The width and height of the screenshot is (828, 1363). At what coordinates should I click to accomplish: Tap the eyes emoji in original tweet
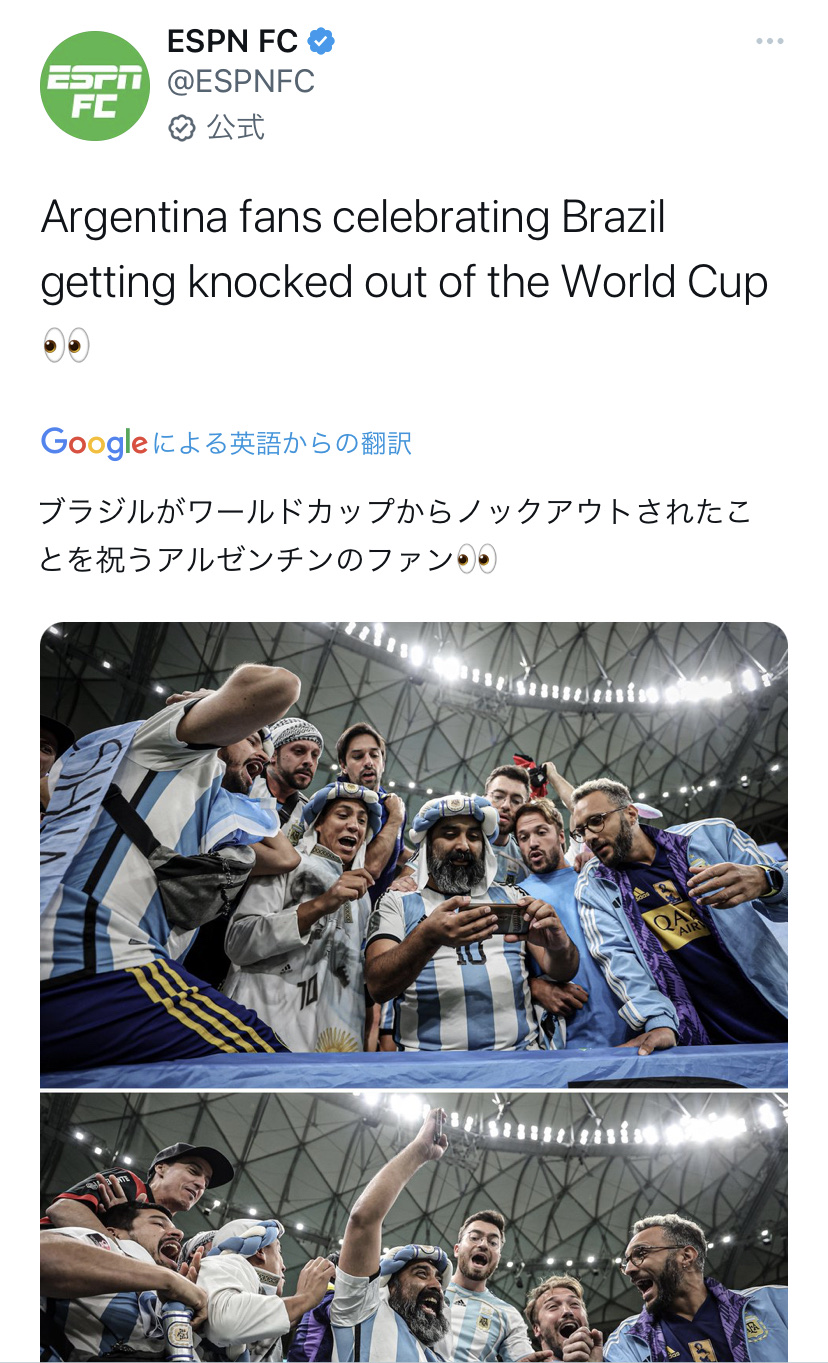pyautogui.click(x=66, y=346)
